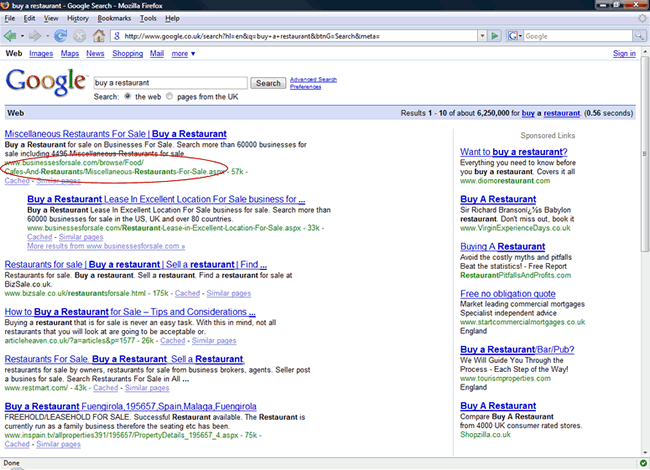
Task: Open the restmart 'Restaurants For Sale' result
Action: [x=124, y=359]
